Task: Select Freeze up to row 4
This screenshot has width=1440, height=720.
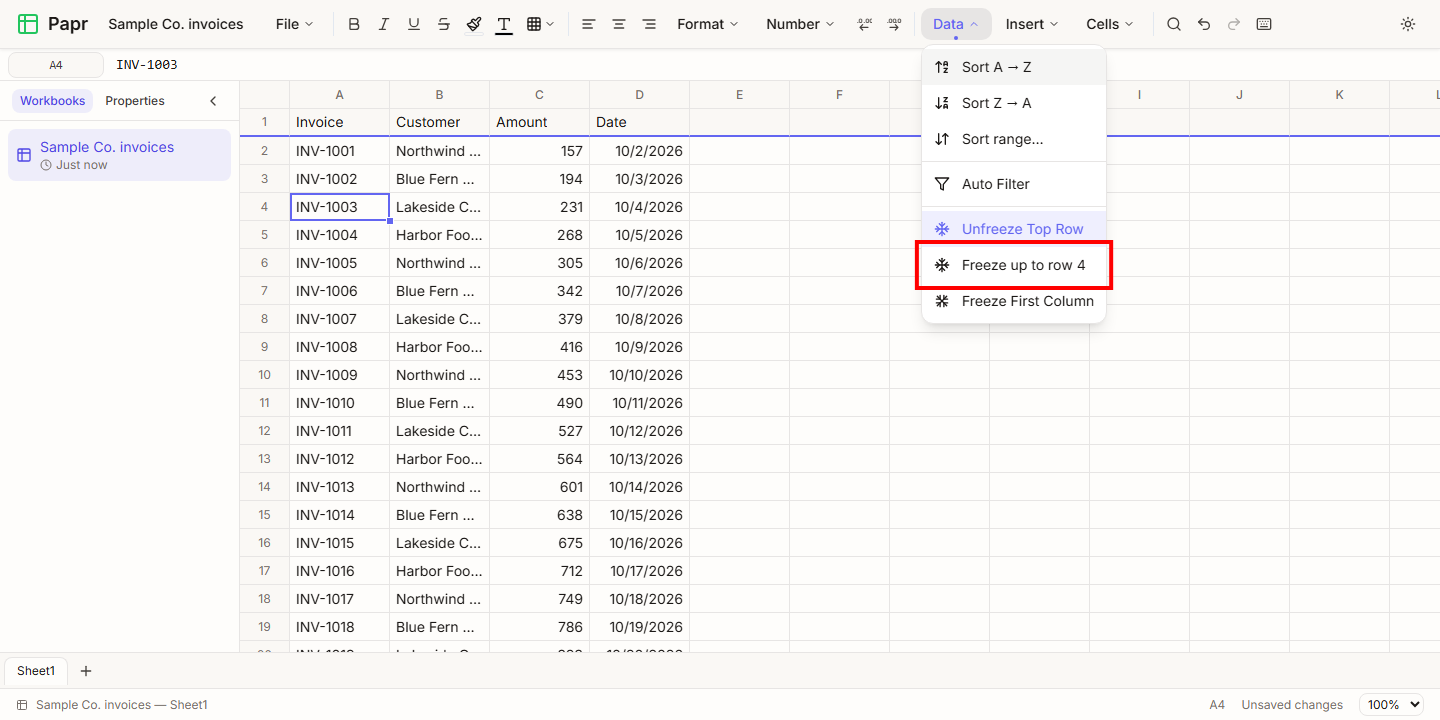Action: 1014,265
